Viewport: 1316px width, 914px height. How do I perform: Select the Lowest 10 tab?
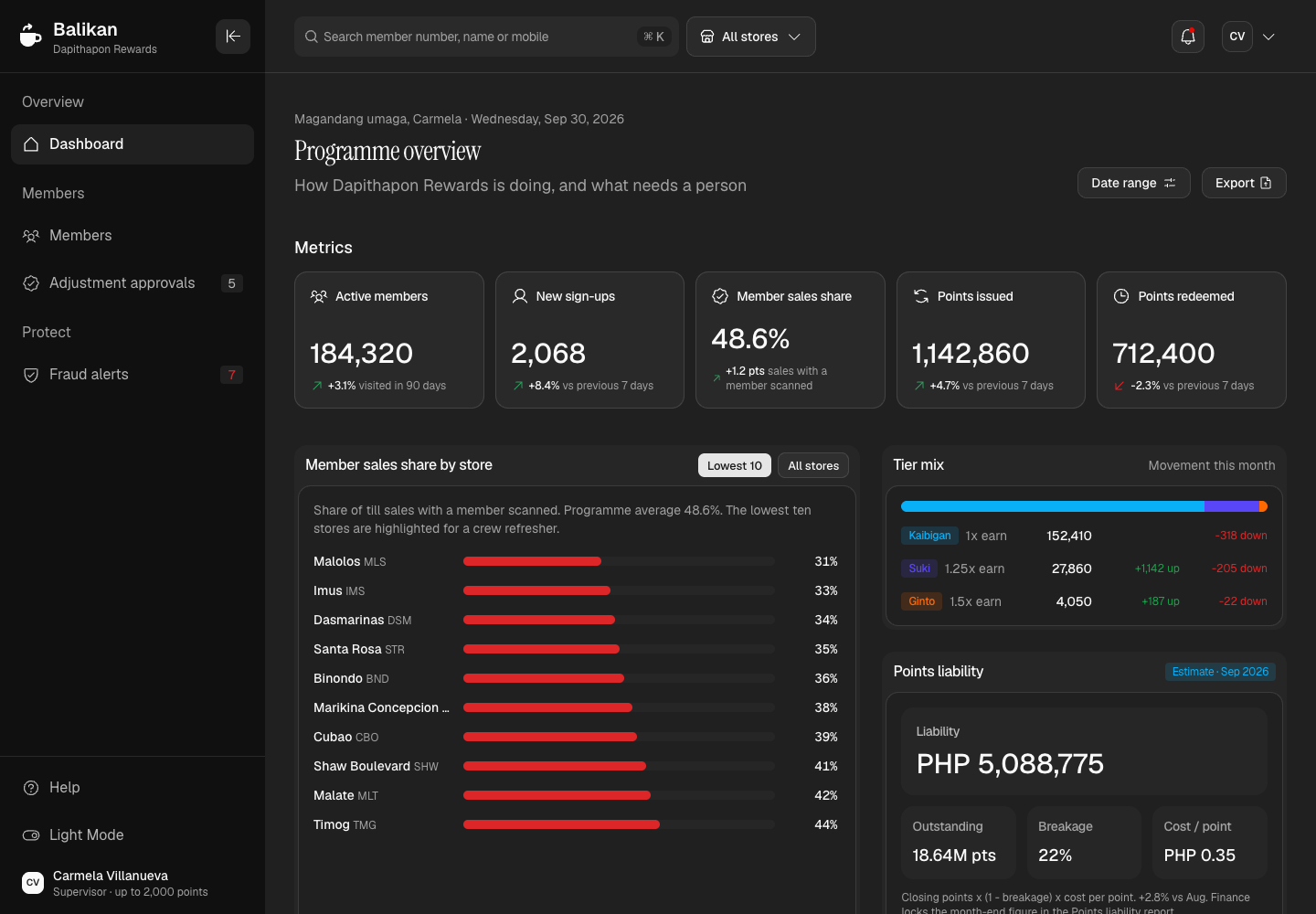coord(735,465)
